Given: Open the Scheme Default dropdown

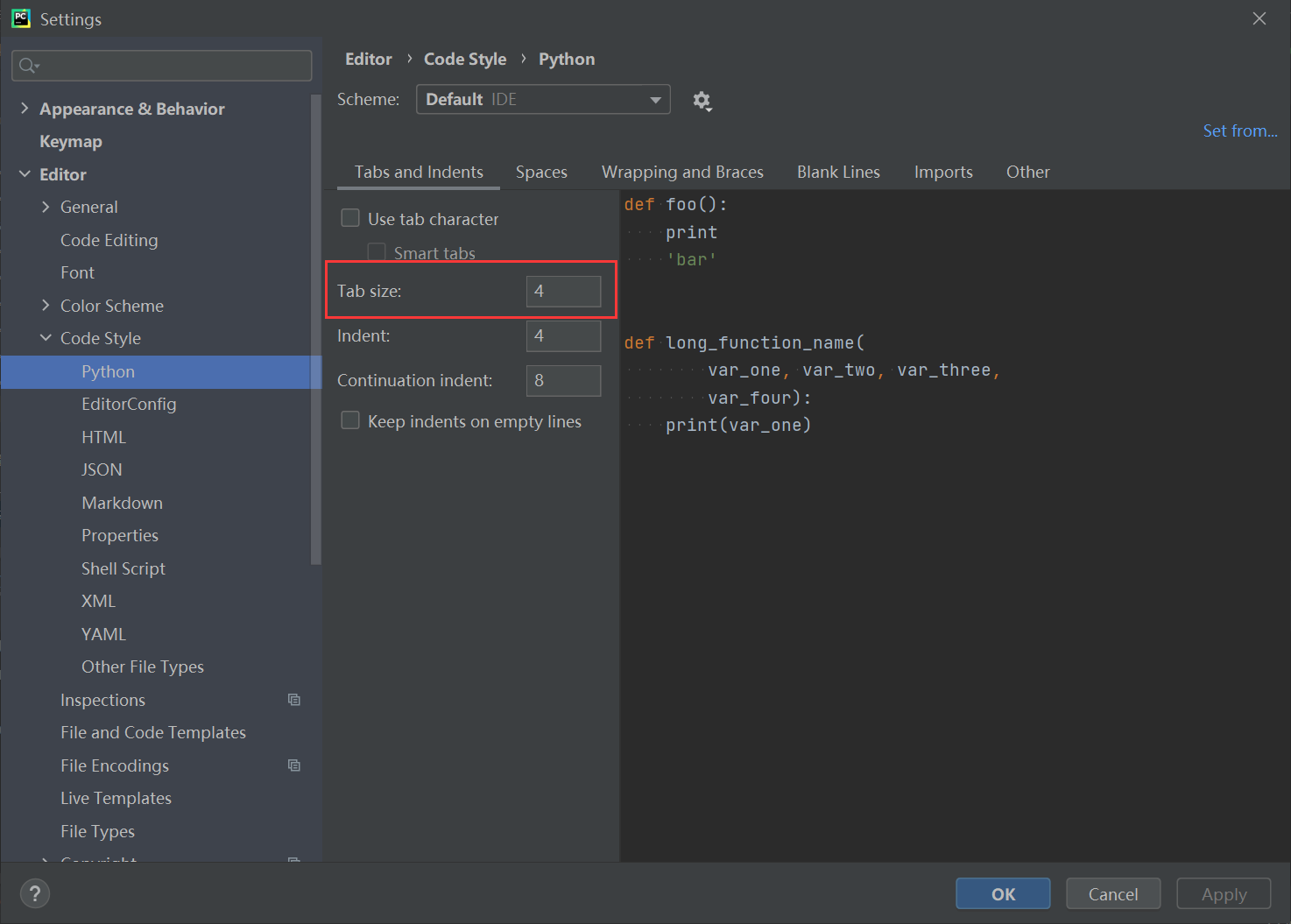Looking at the screenshot, I should [x=543, y=99].
